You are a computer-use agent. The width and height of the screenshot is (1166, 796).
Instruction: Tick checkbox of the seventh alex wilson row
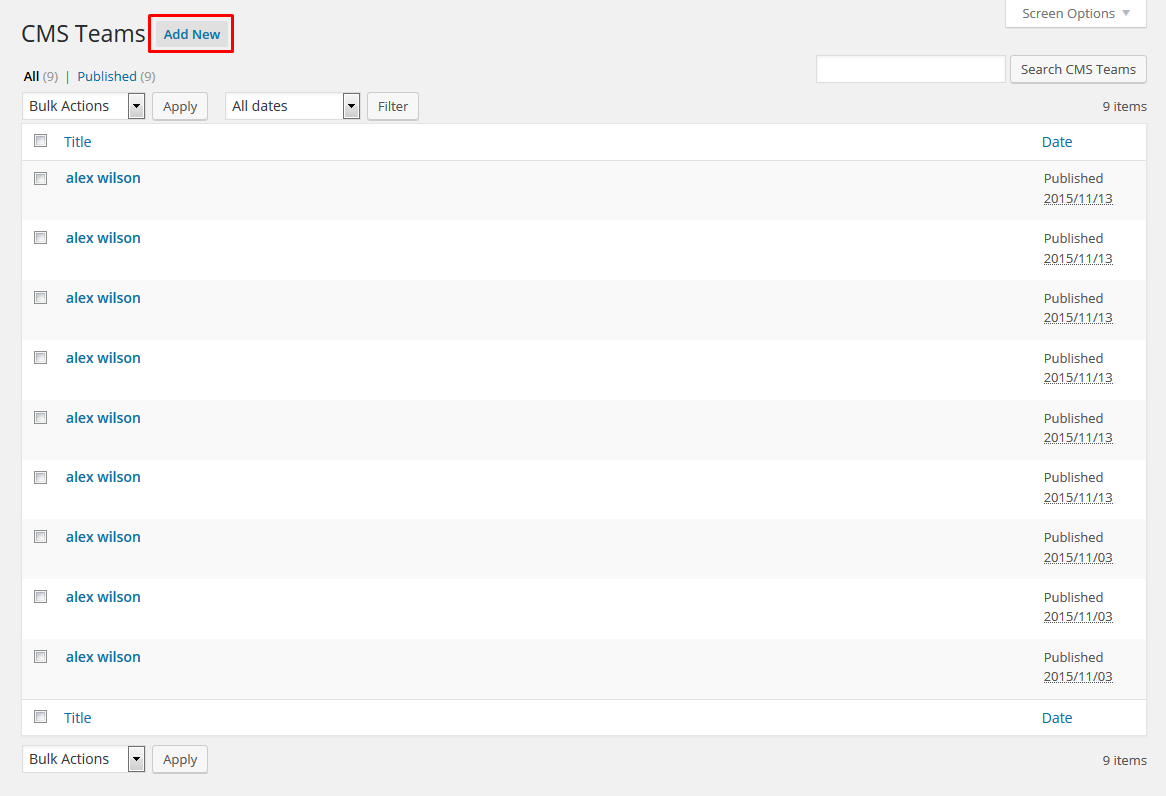tap(41, 537)
